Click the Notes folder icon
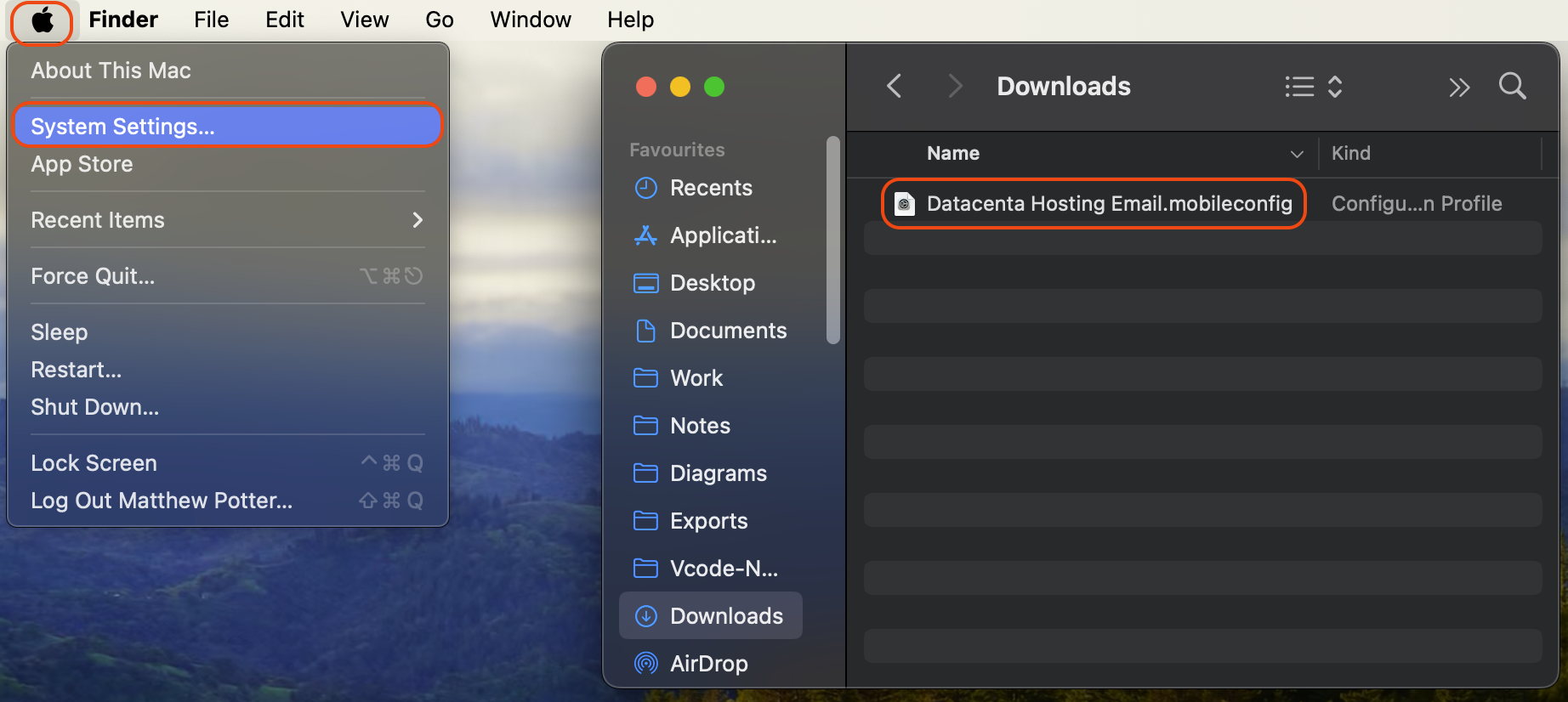 coord(646,426)
